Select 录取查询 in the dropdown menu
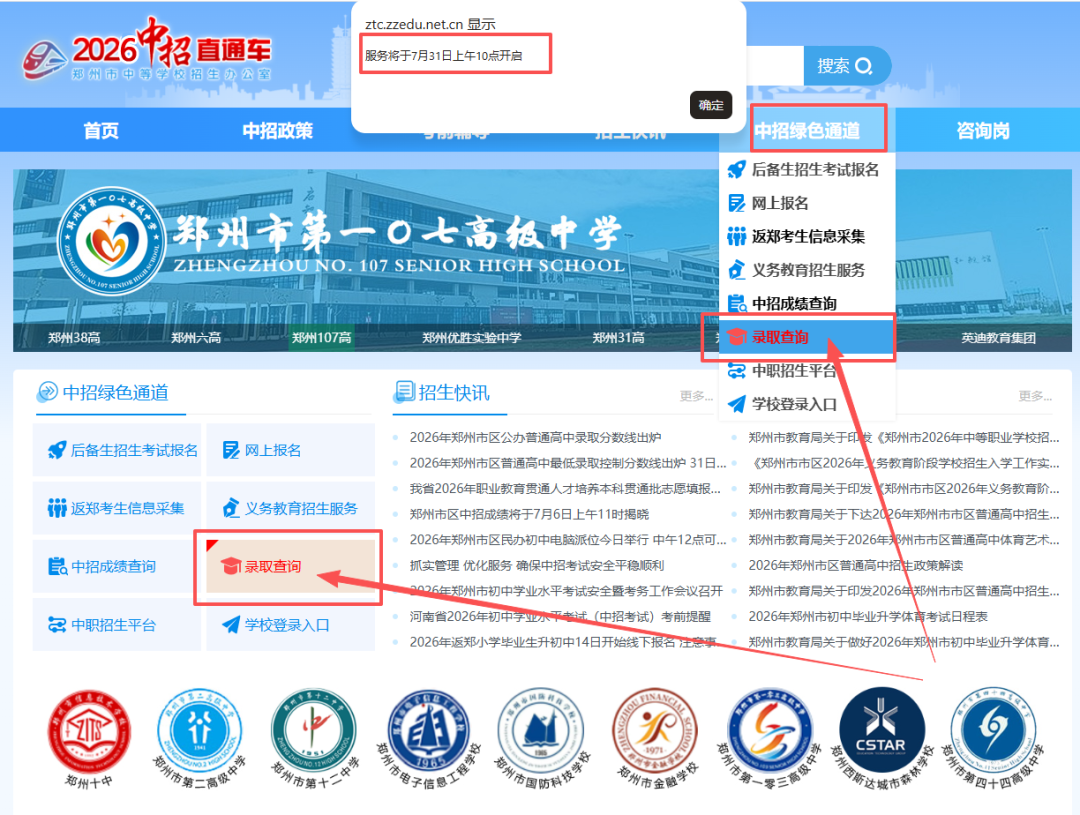 807,337
